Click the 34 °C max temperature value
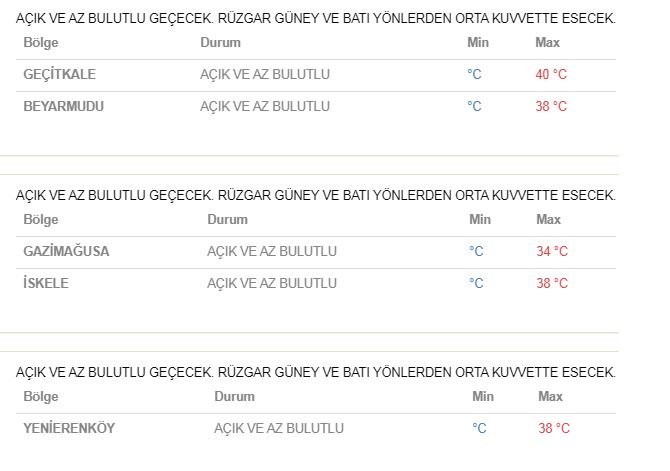Screen dimensions: 670x471 pyautogui.click(x=552, y=252)
